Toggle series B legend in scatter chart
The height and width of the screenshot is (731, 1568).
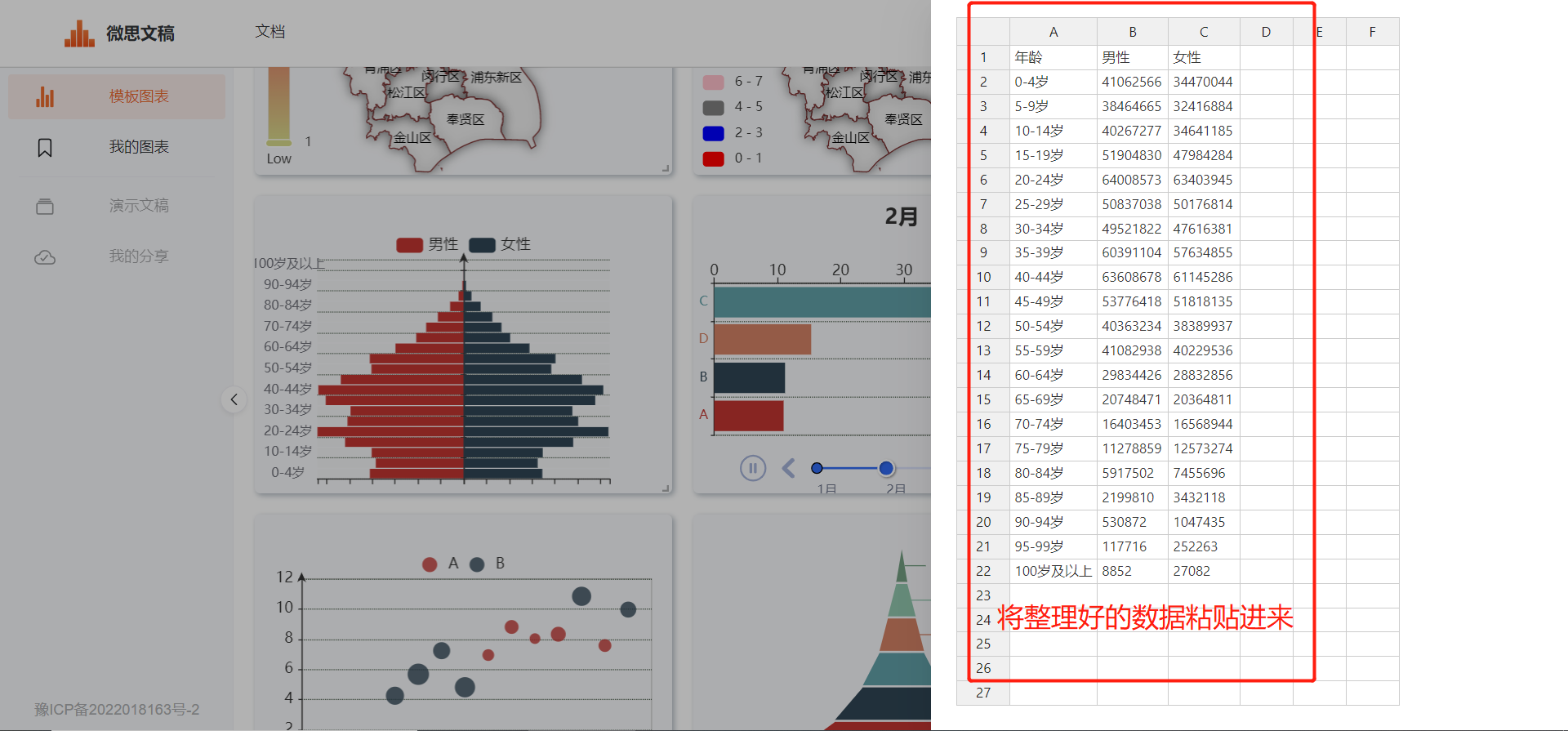tap(488, 564)
